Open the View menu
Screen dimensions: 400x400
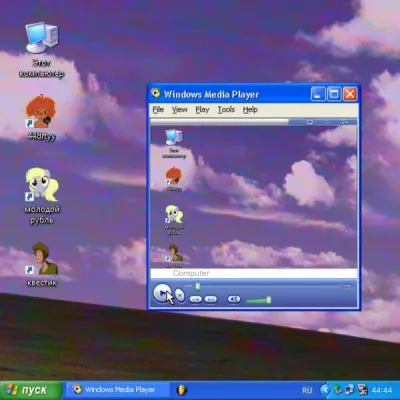click(179, 110)
